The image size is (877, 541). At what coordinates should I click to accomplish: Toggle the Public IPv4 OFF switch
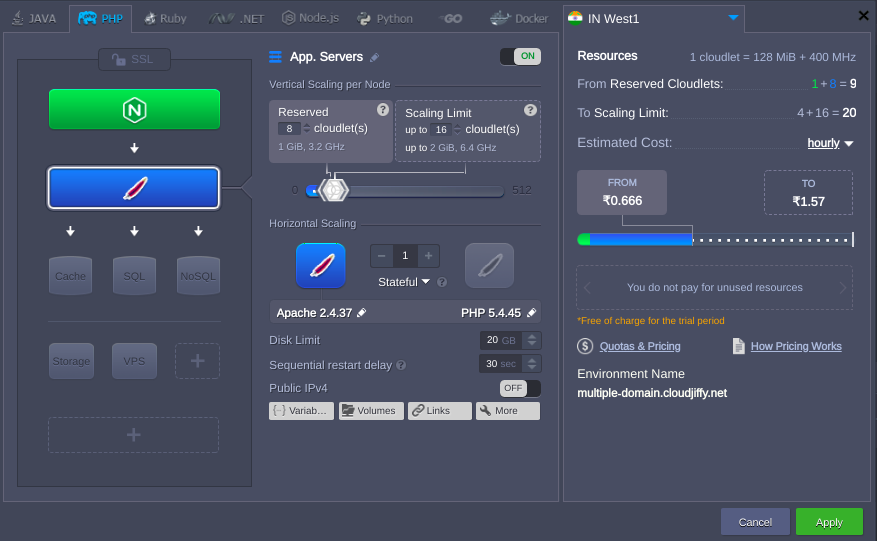pyautogui.click(x=520, y=388)
